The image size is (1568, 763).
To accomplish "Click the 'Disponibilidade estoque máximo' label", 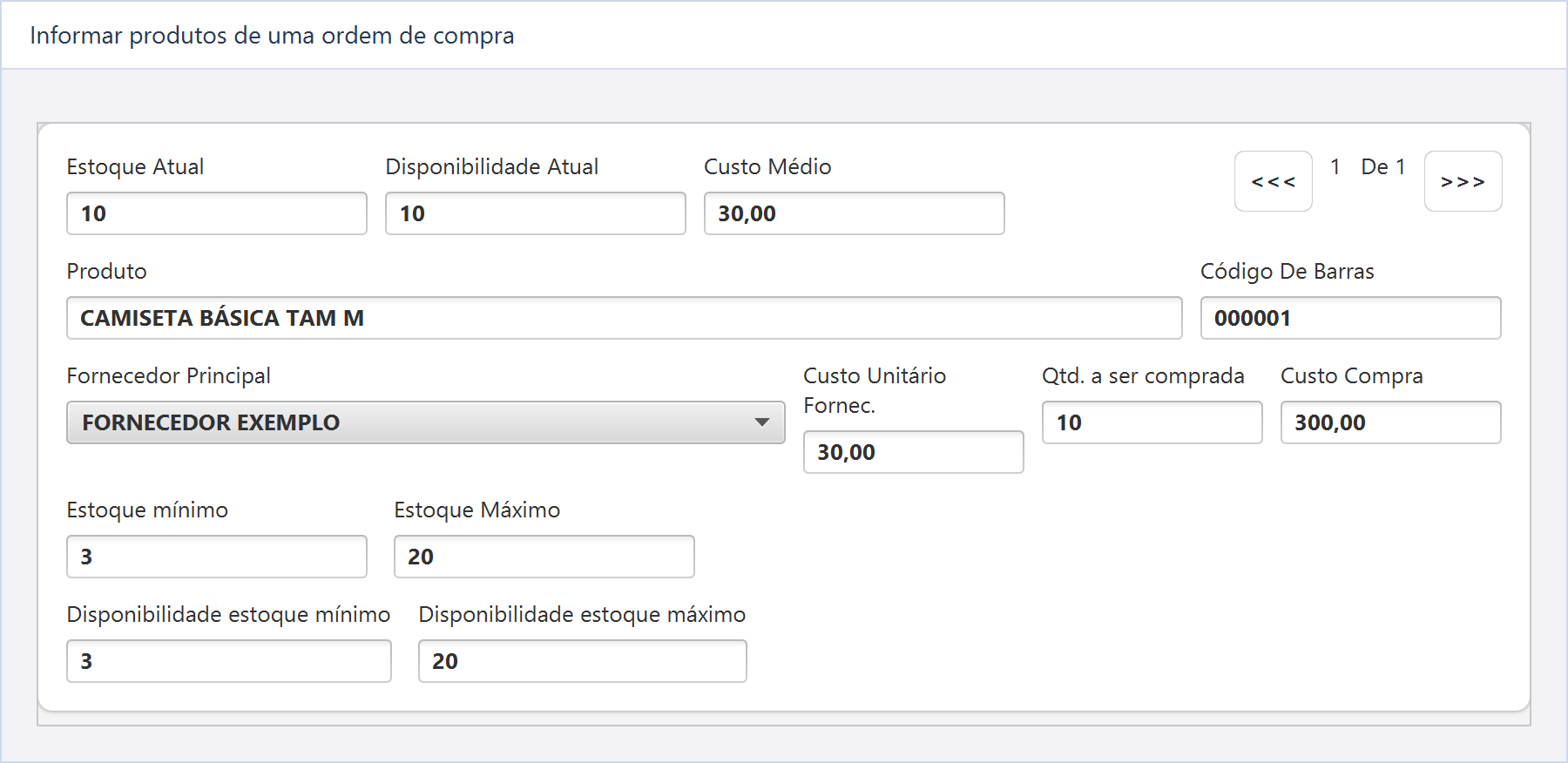I will point(582,615).
